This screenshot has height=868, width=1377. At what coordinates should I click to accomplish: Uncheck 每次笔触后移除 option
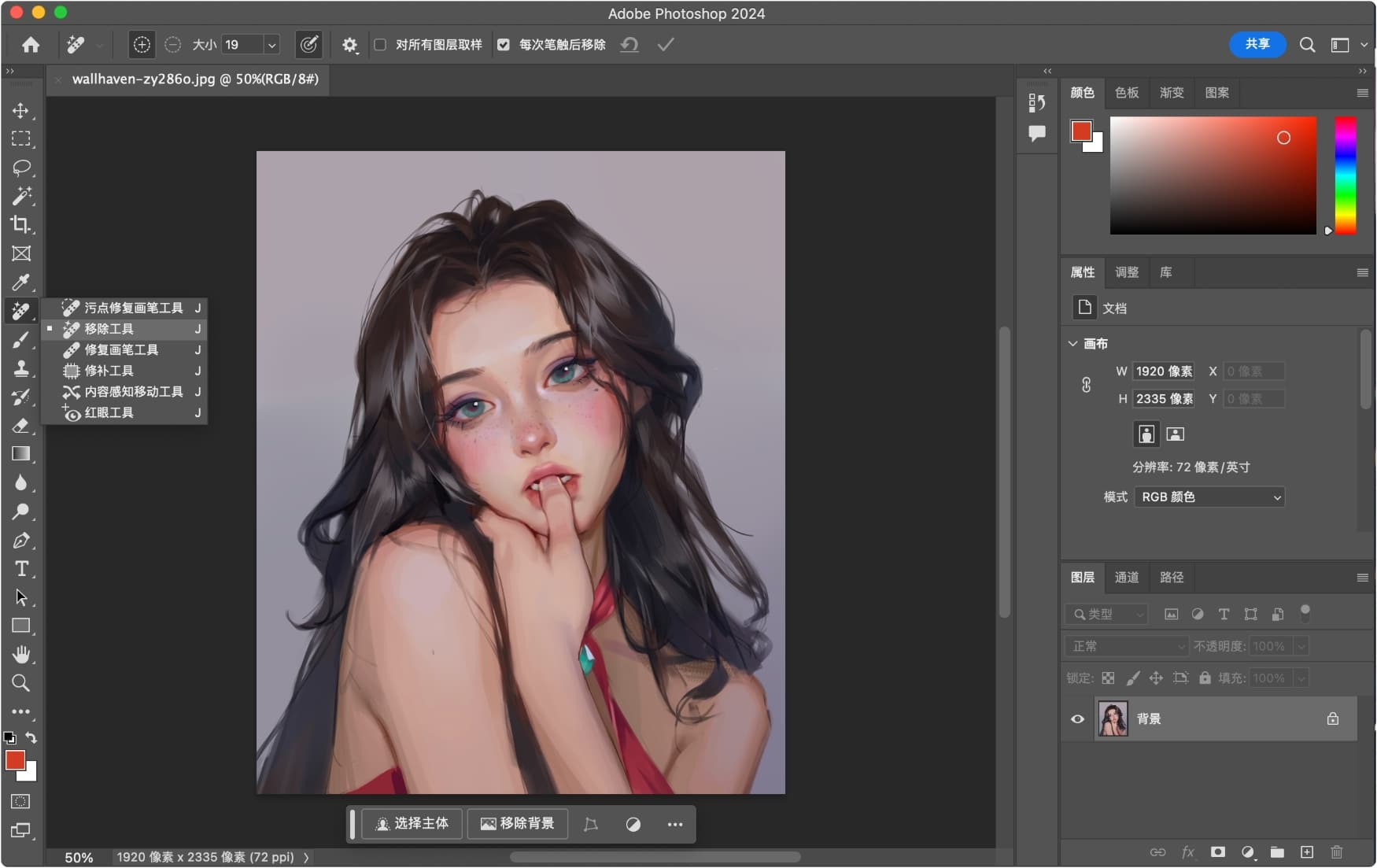[504, 45]
